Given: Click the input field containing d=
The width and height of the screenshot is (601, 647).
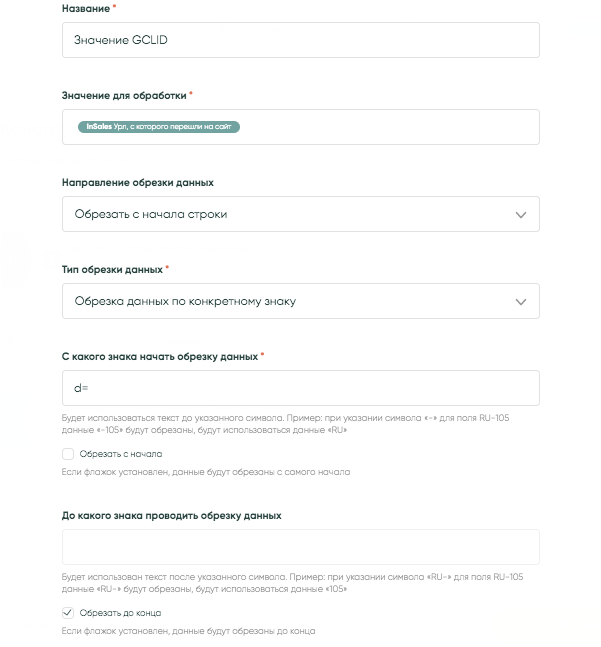Looking at the screenshot, I should pos(300,388).
